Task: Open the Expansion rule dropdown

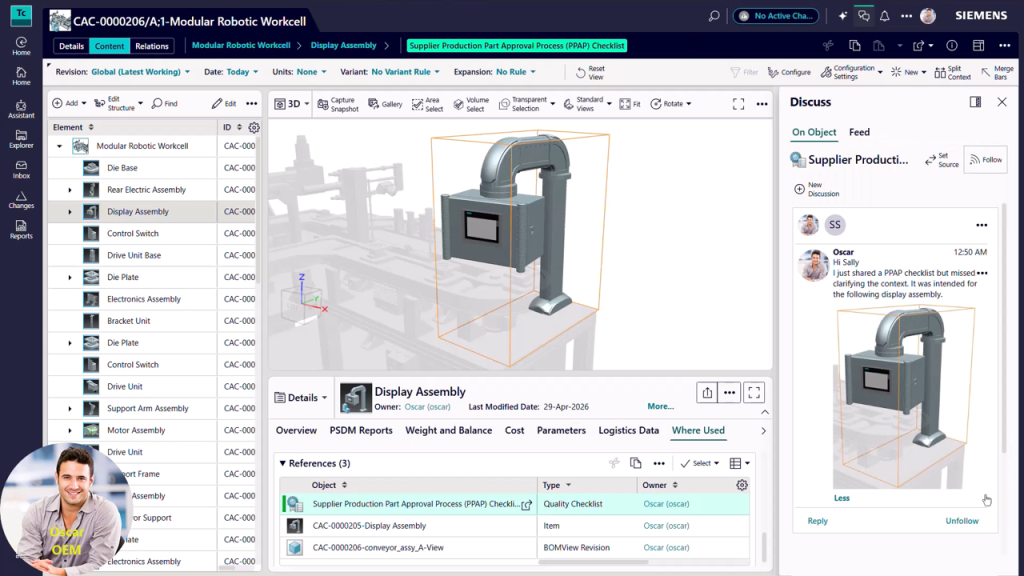Action: pos(515,72)
